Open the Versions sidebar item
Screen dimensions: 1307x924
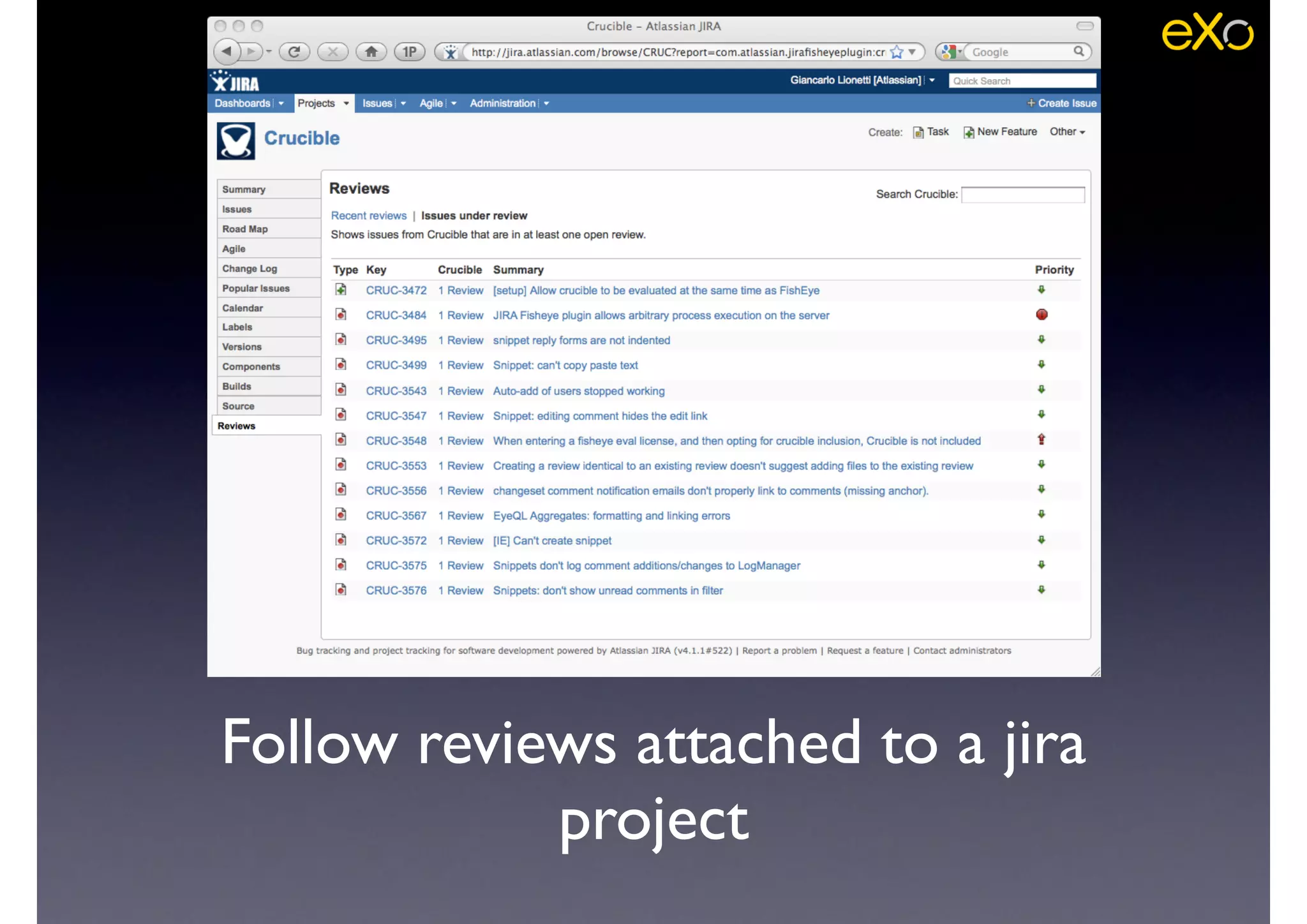pos(269,346)
